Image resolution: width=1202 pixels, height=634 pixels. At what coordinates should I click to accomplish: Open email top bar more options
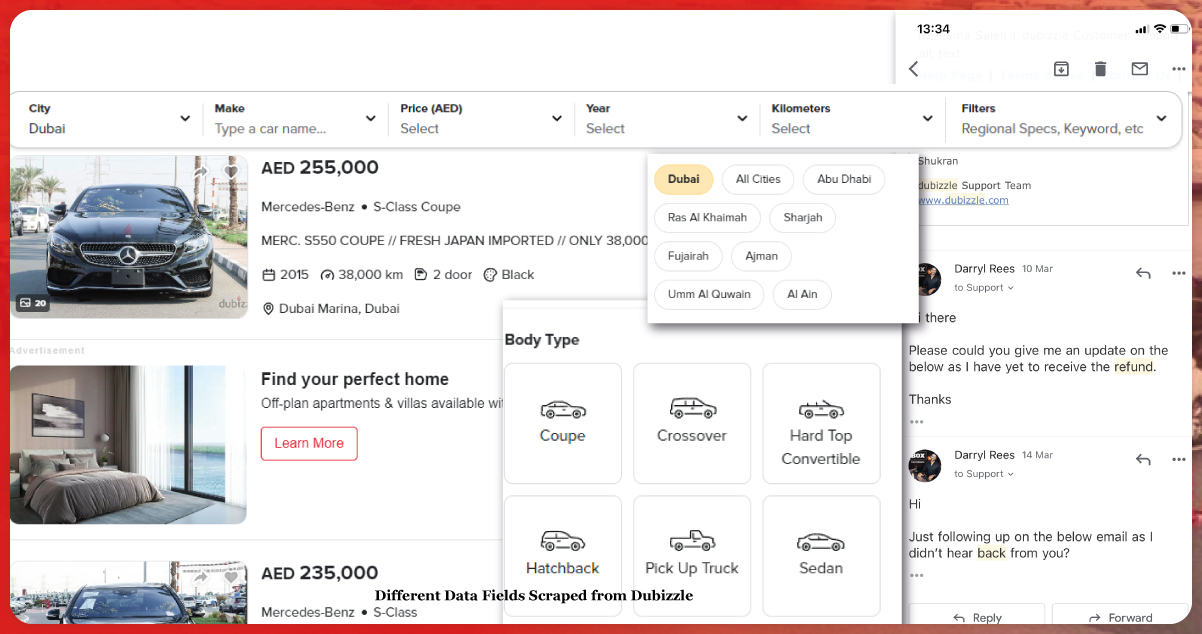pos(1178,69)
